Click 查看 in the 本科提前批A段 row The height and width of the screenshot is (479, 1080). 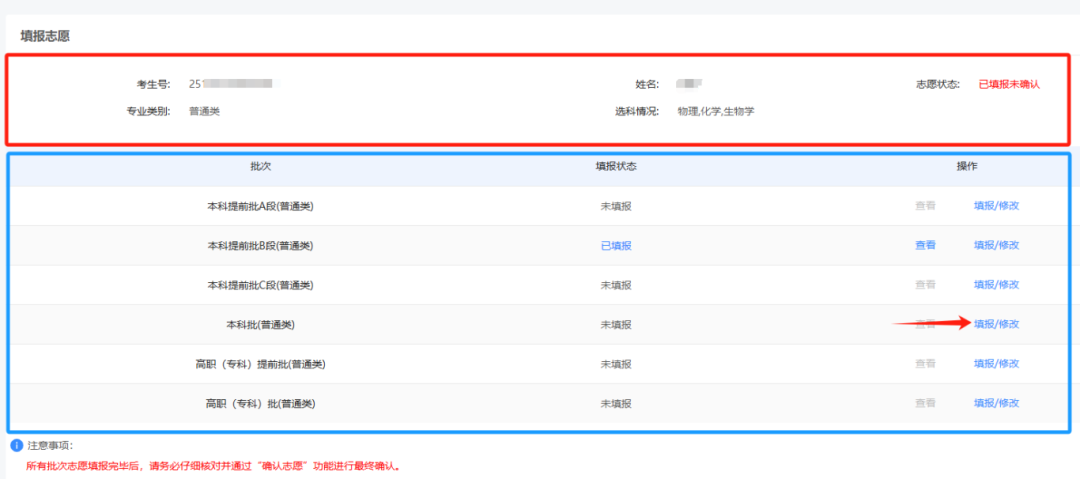pos(925,206)
